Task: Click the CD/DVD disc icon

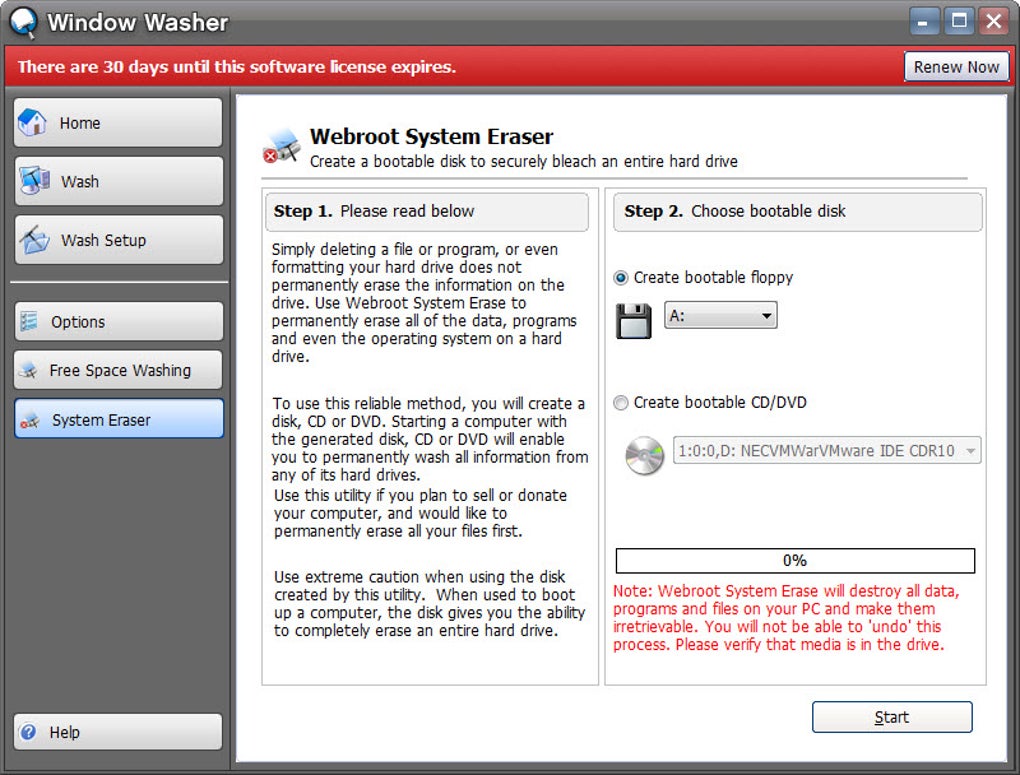Action: pyautogui.click(x=644, y=456)
